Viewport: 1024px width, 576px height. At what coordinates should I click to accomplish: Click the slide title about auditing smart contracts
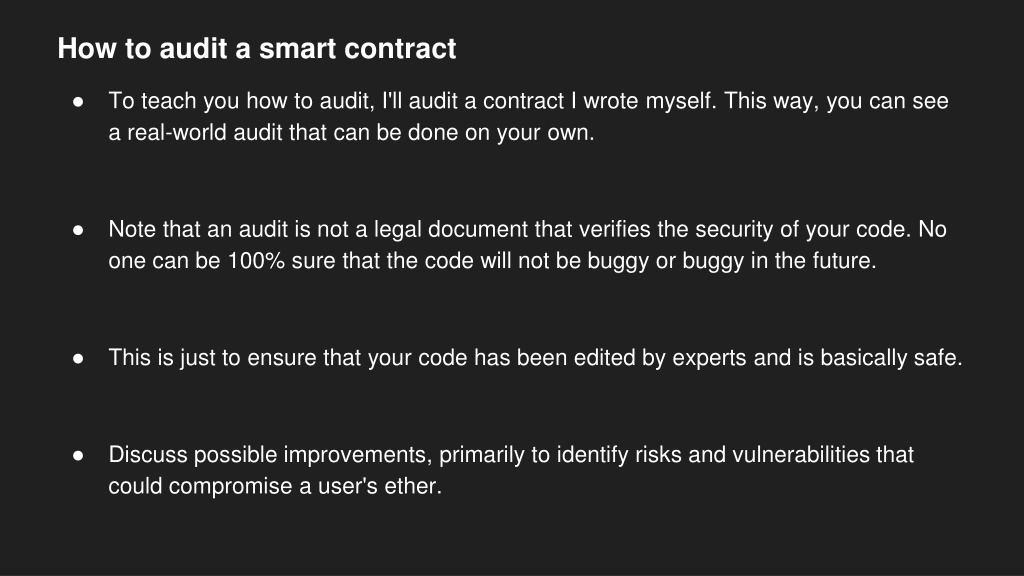(x=257, y=49)
